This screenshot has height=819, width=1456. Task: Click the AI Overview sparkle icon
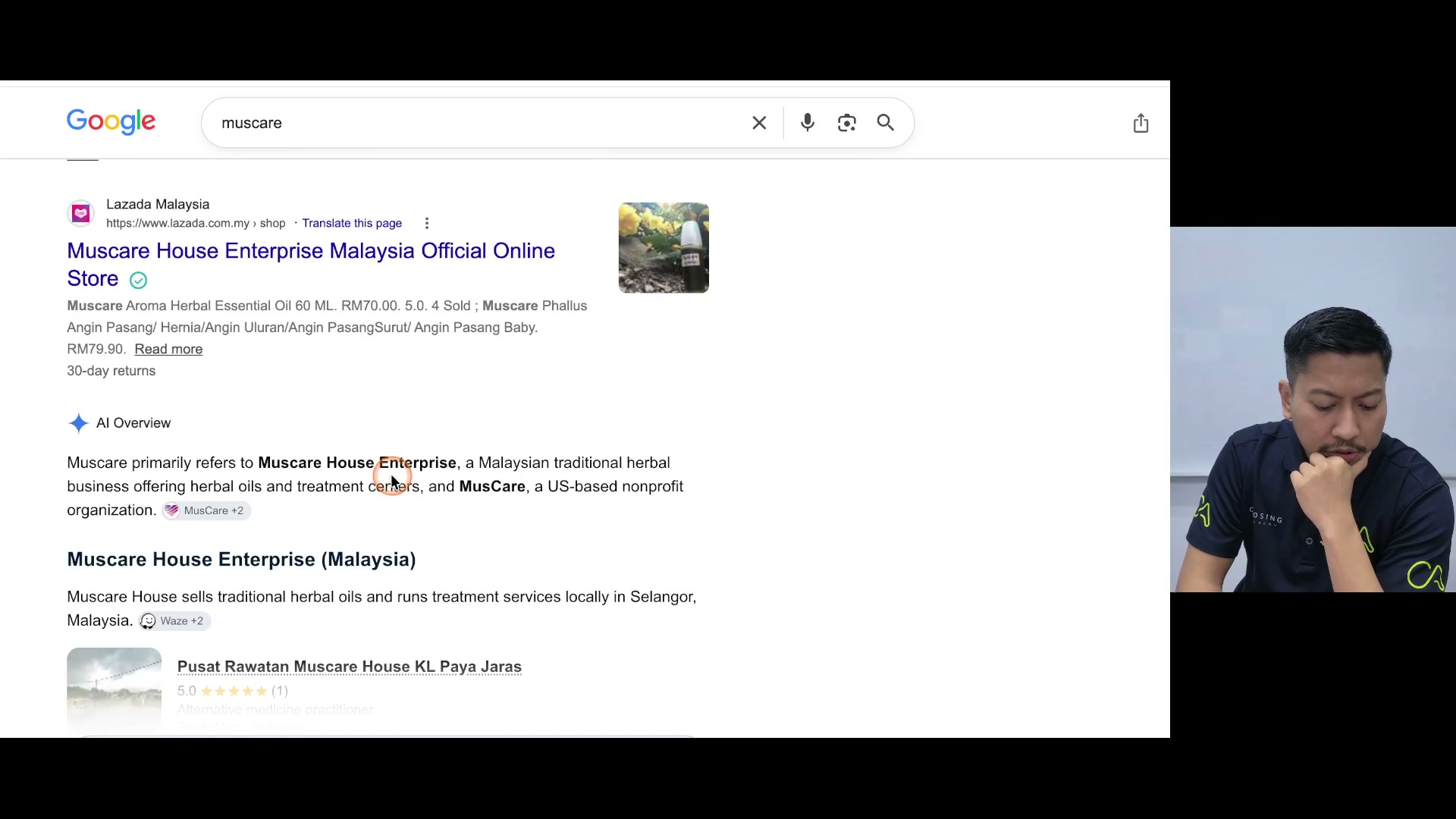click(78, 423)
